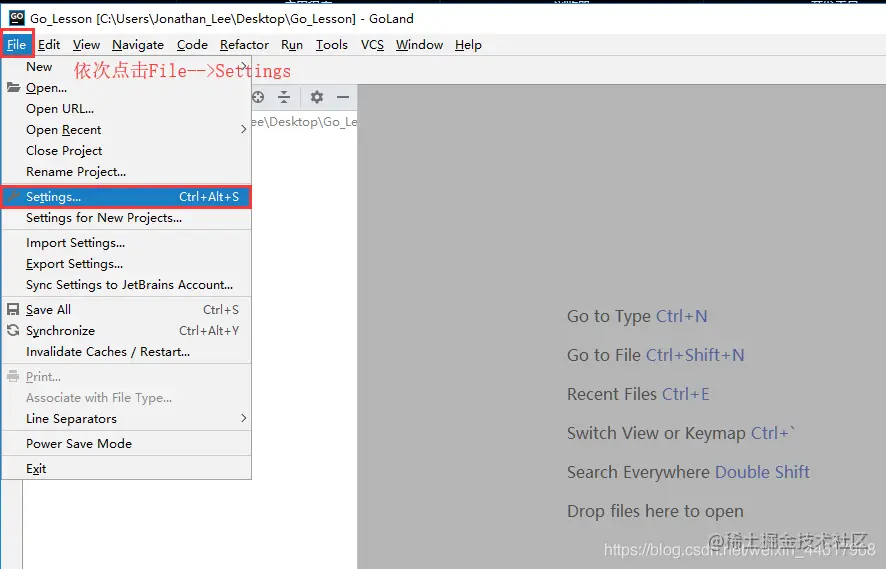Click the Go to Type Ctrl+N hint

(637, 316)
